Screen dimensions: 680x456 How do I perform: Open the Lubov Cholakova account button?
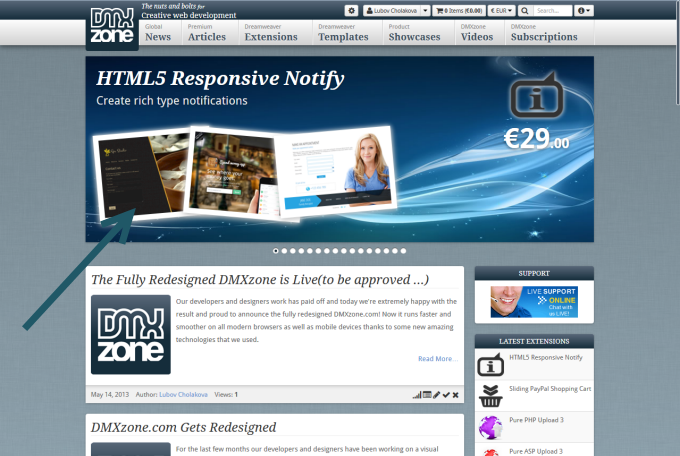click(x=392, y=10)
